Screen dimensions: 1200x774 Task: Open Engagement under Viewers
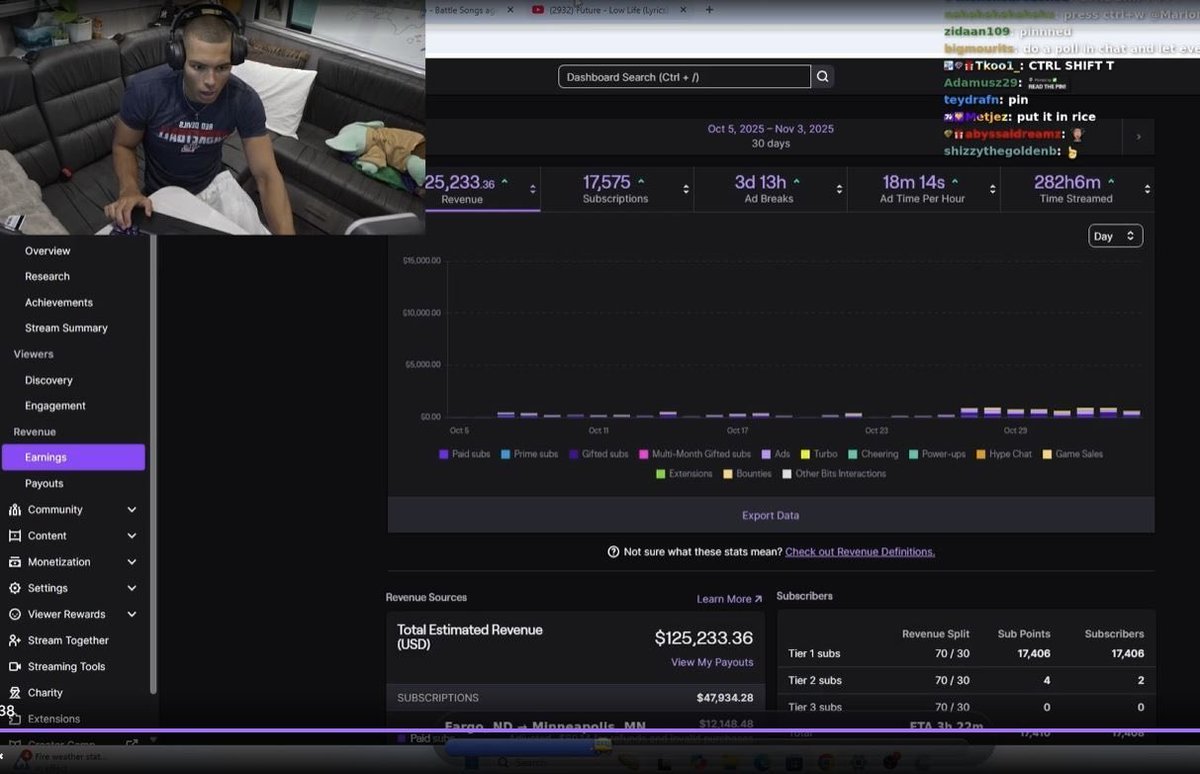click(x=55, y=406)
